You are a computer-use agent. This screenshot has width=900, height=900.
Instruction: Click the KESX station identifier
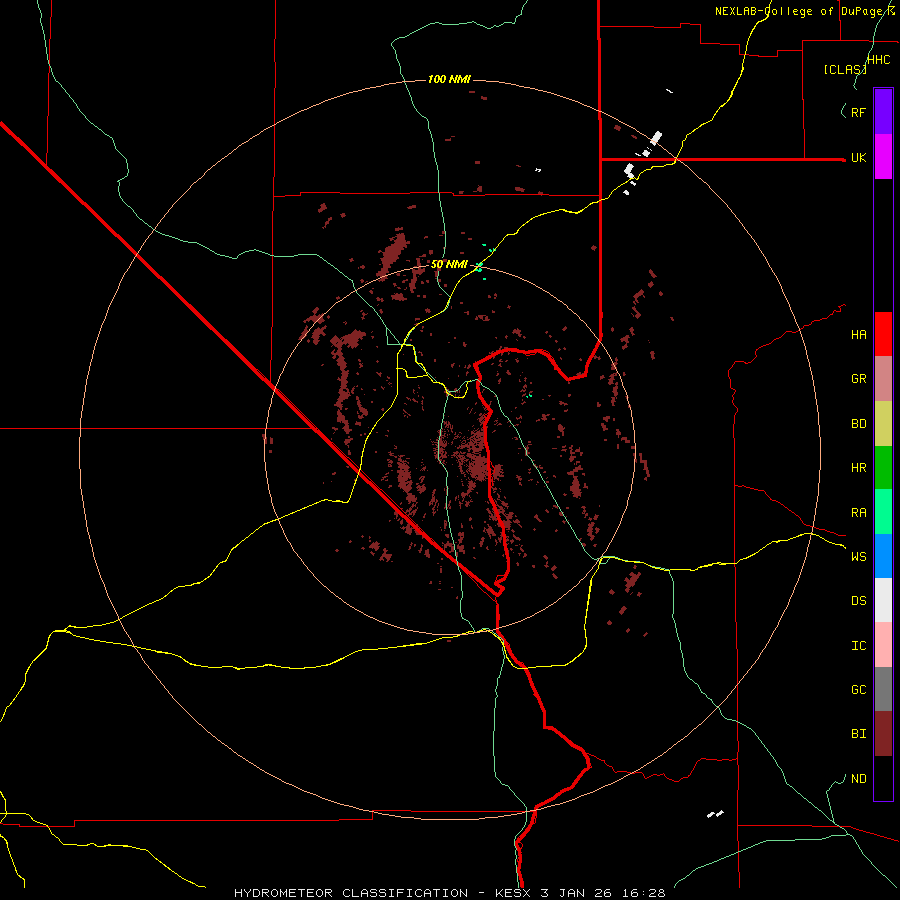pos(512,893)
